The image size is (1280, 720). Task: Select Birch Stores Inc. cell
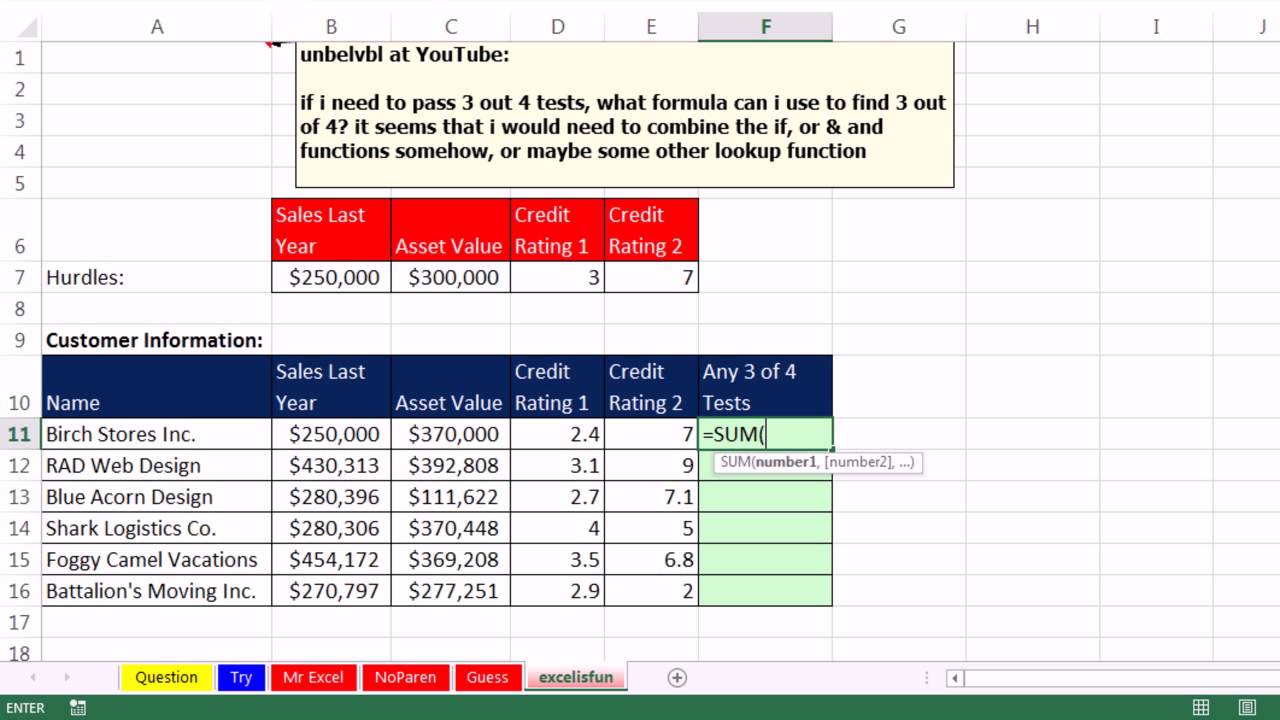click(157, 434)
